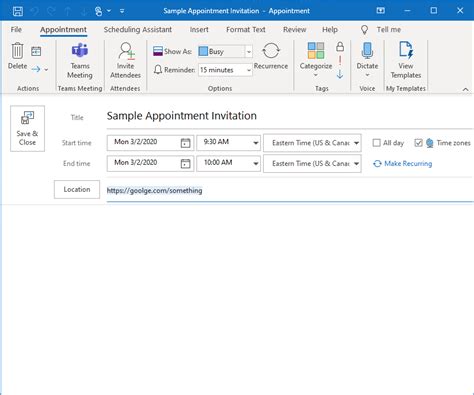474x395 pixels.
Task: Click the Redo icon in quick access toolbar
Action: (x=51, y=11)
